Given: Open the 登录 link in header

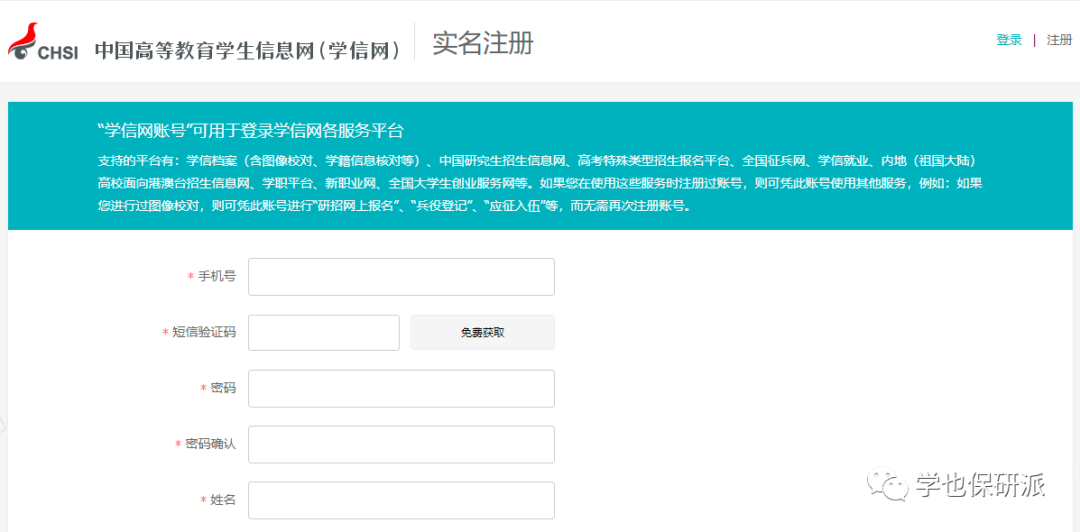Looking at the screenshot, I should [x=1008, y=40].
